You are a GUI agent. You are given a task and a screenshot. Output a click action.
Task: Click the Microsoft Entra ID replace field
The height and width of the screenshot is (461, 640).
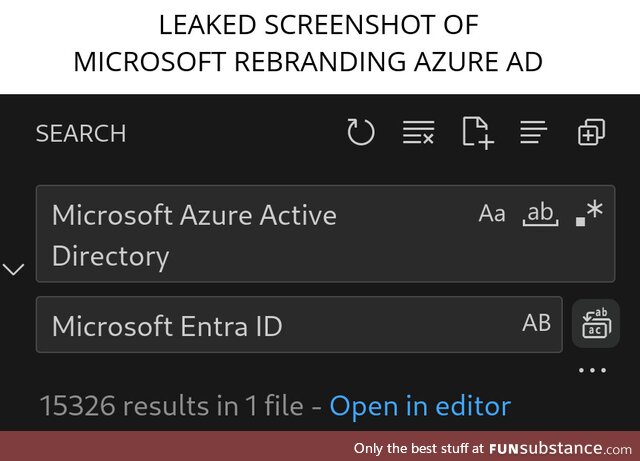click(270, 325)
